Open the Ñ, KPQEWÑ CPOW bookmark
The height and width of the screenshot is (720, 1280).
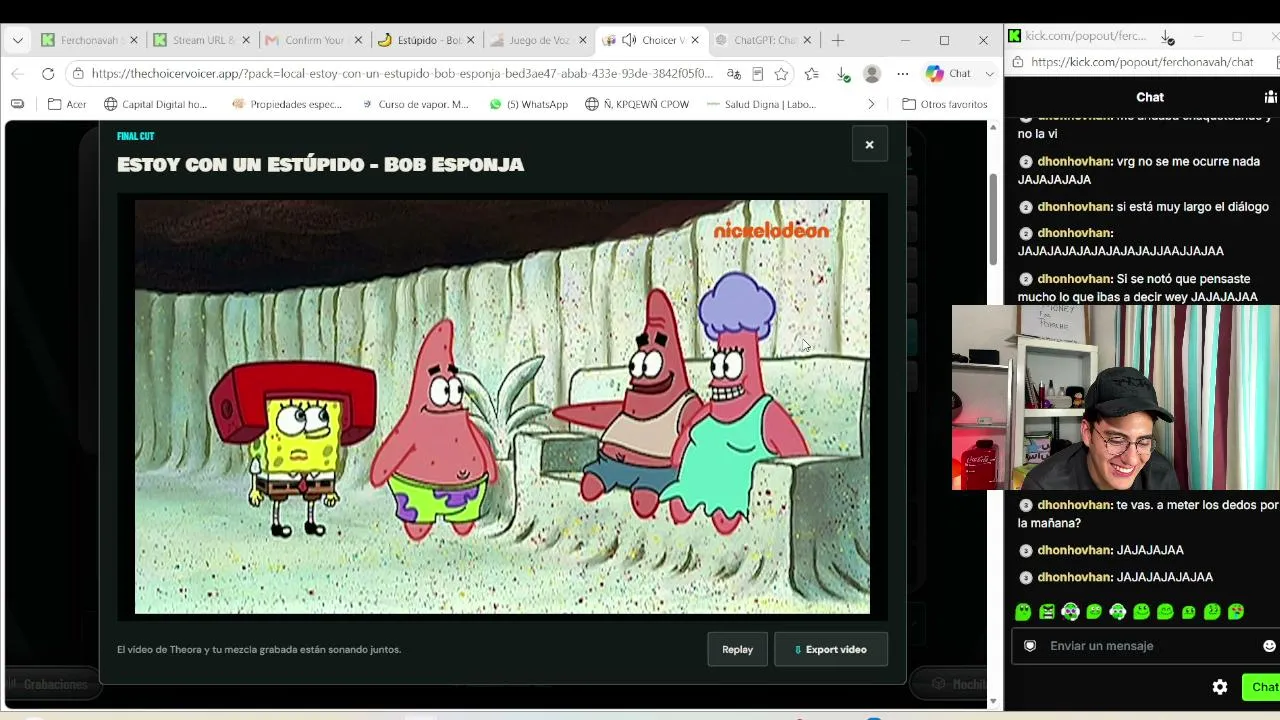[x=637, y=104]
